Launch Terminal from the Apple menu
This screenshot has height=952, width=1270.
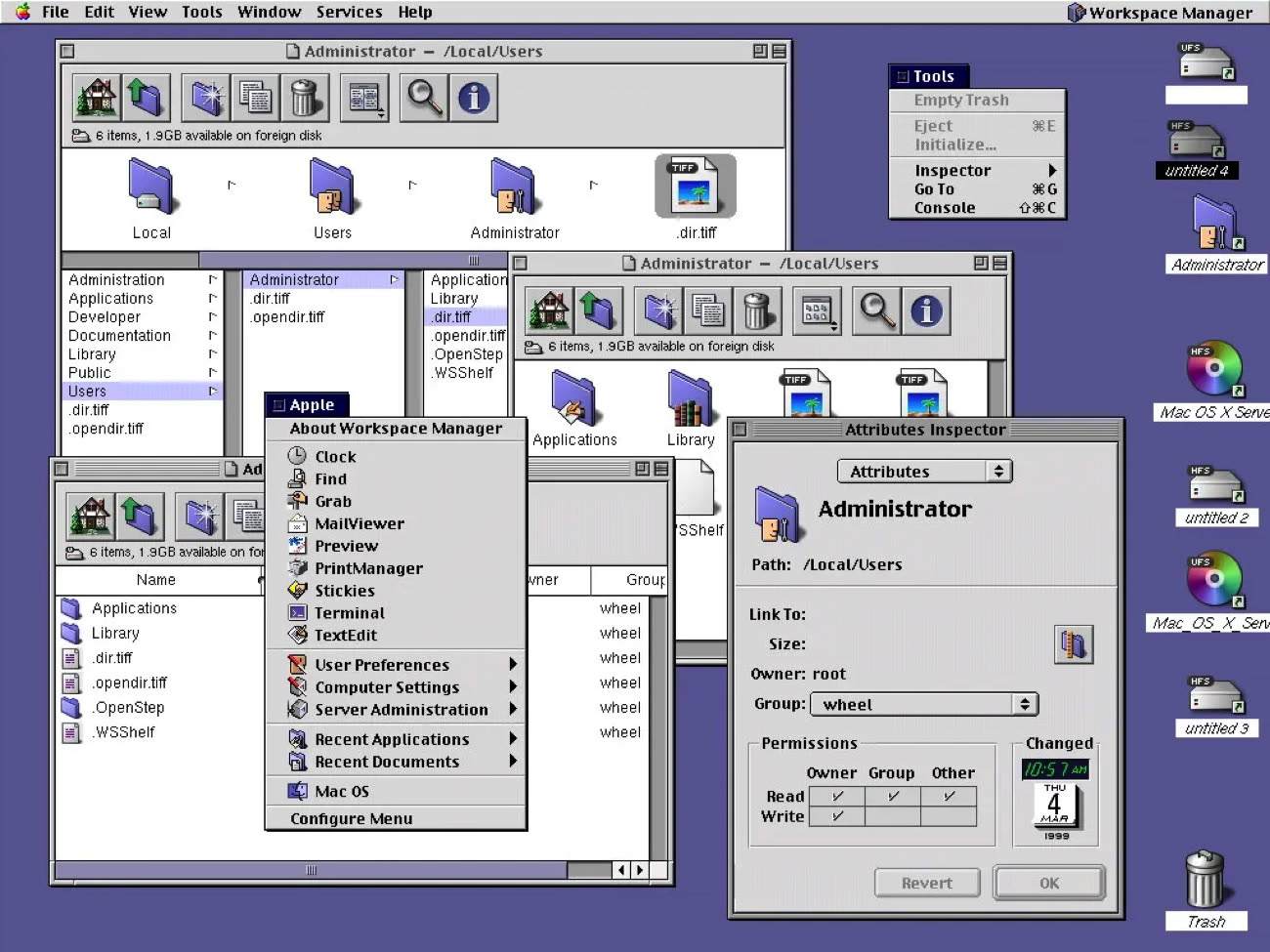349,613
